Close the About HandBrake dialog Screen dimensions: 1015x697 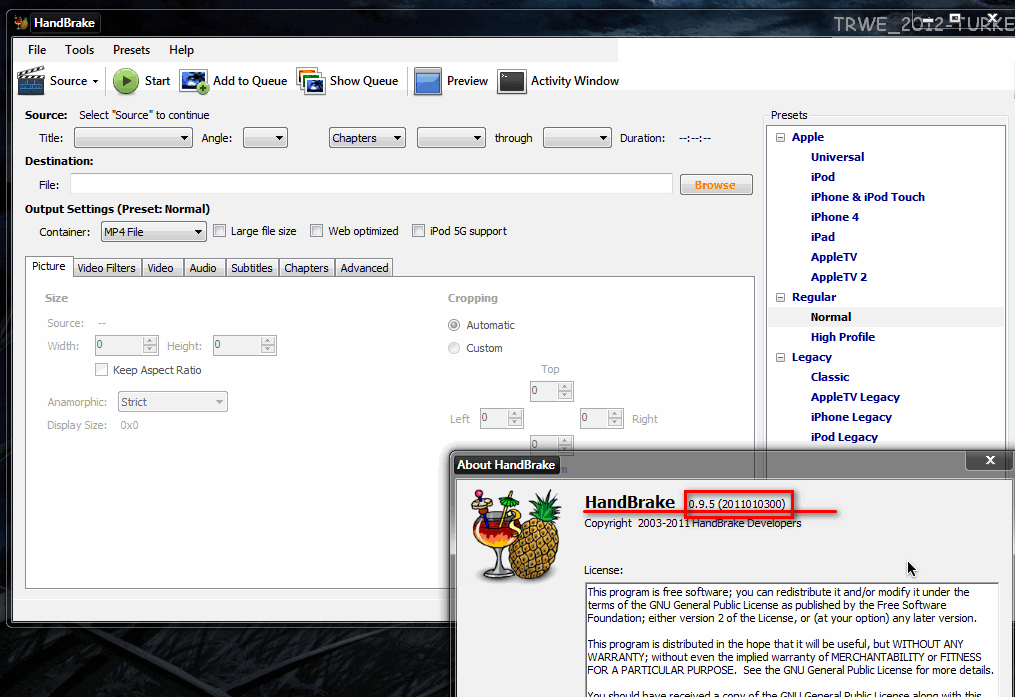[x=990, y=460]
